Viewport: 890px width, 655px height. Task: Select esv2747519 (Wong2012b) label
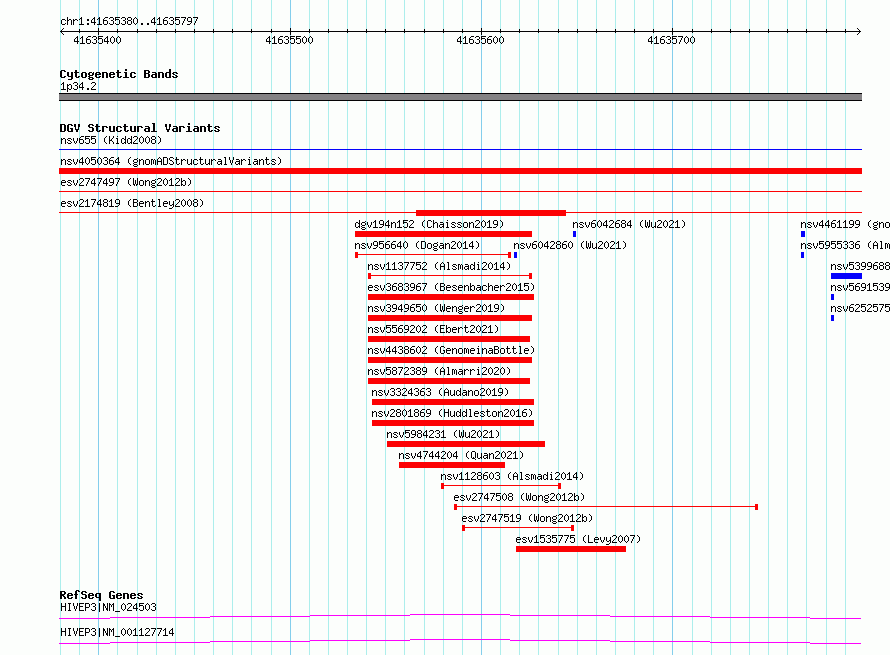[527, 518]
